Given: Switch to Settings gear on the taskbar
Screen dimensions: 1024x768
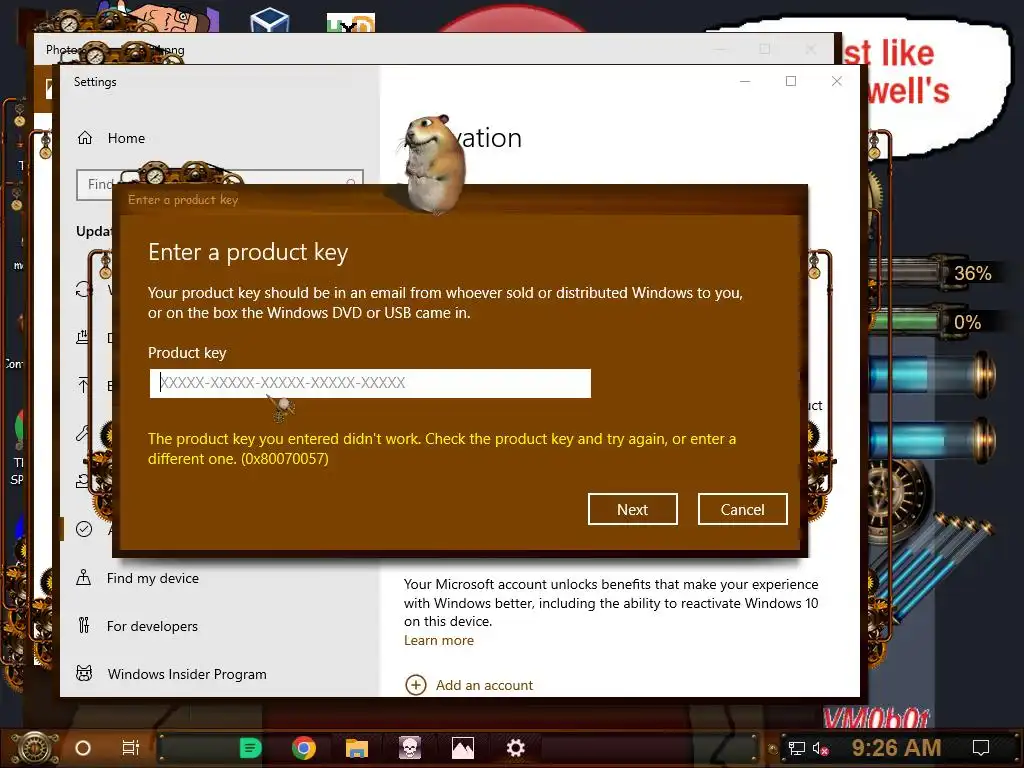Looking at the screenshot, I should click(x=516, y=748).
